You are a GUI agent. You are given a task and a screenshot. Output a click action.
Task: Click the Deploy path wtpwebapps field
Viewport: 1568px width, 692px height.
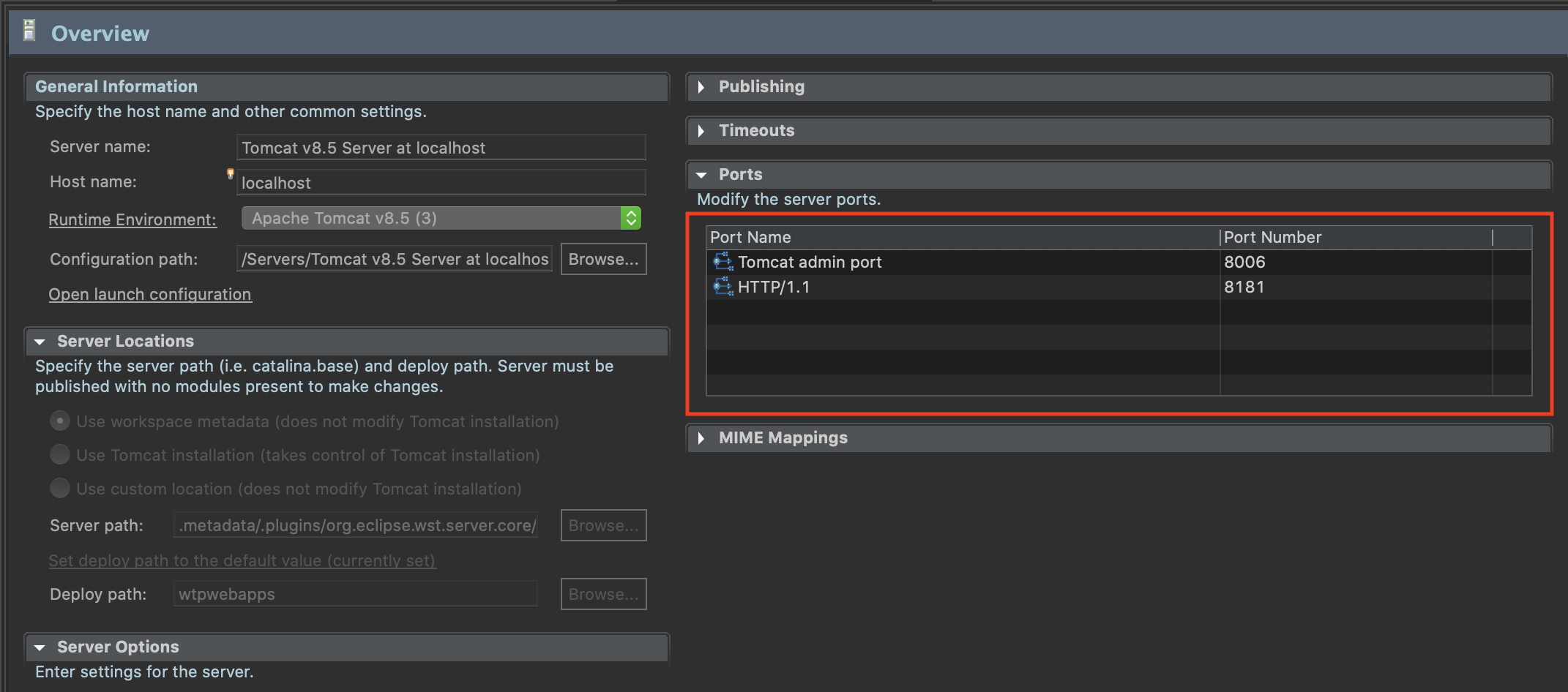coord(356,594)
